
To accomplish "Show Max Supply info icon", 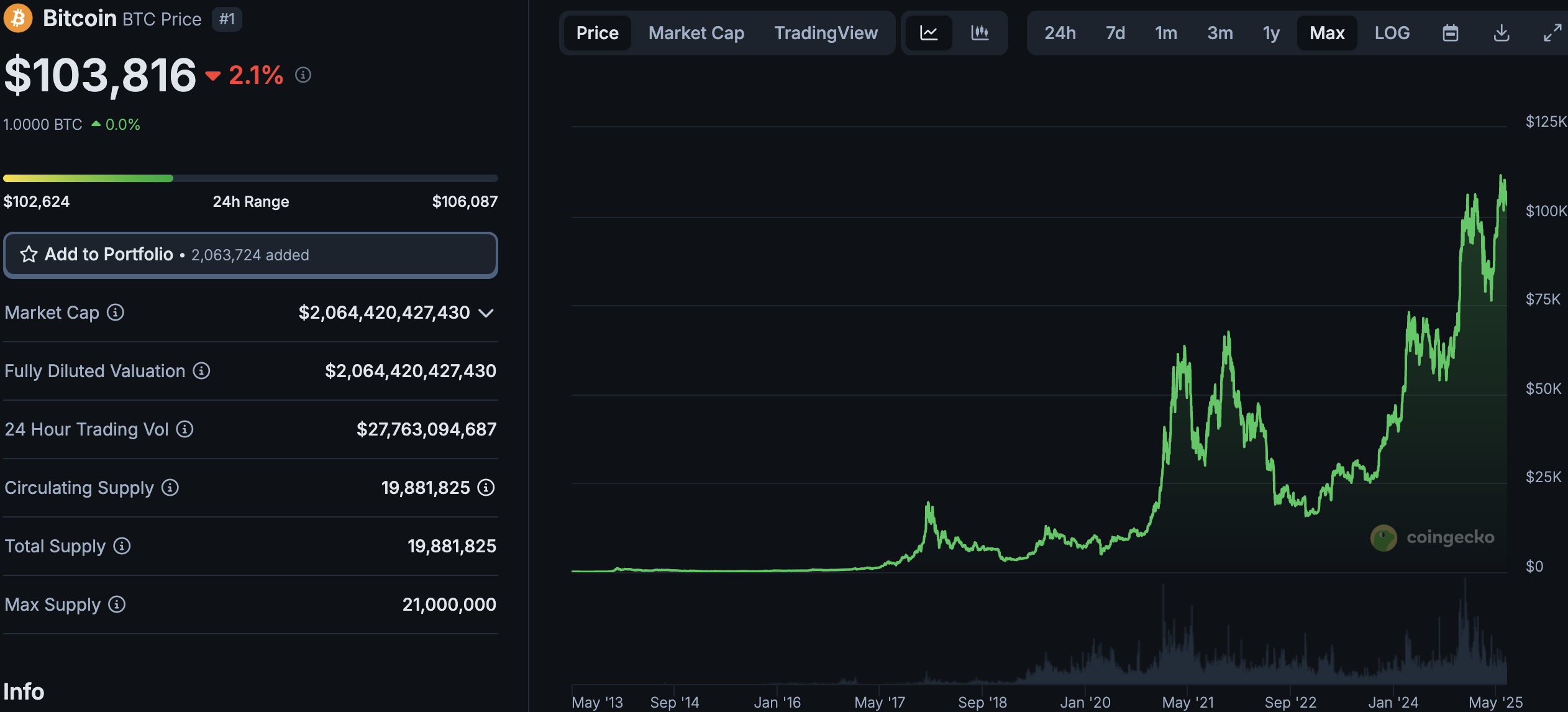I will point(117,604).
